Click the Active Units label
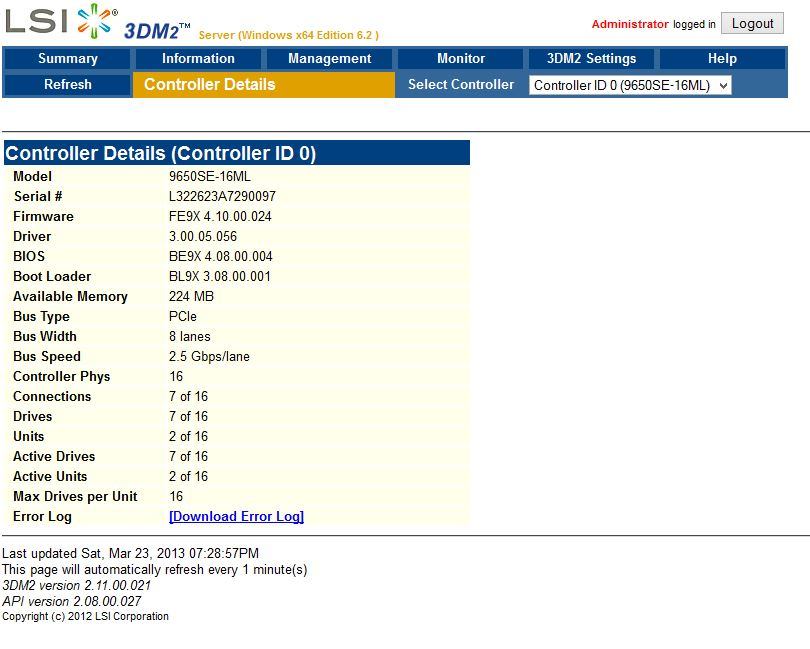The height and width of the screenshot is (649, 810). click(50, 476)
